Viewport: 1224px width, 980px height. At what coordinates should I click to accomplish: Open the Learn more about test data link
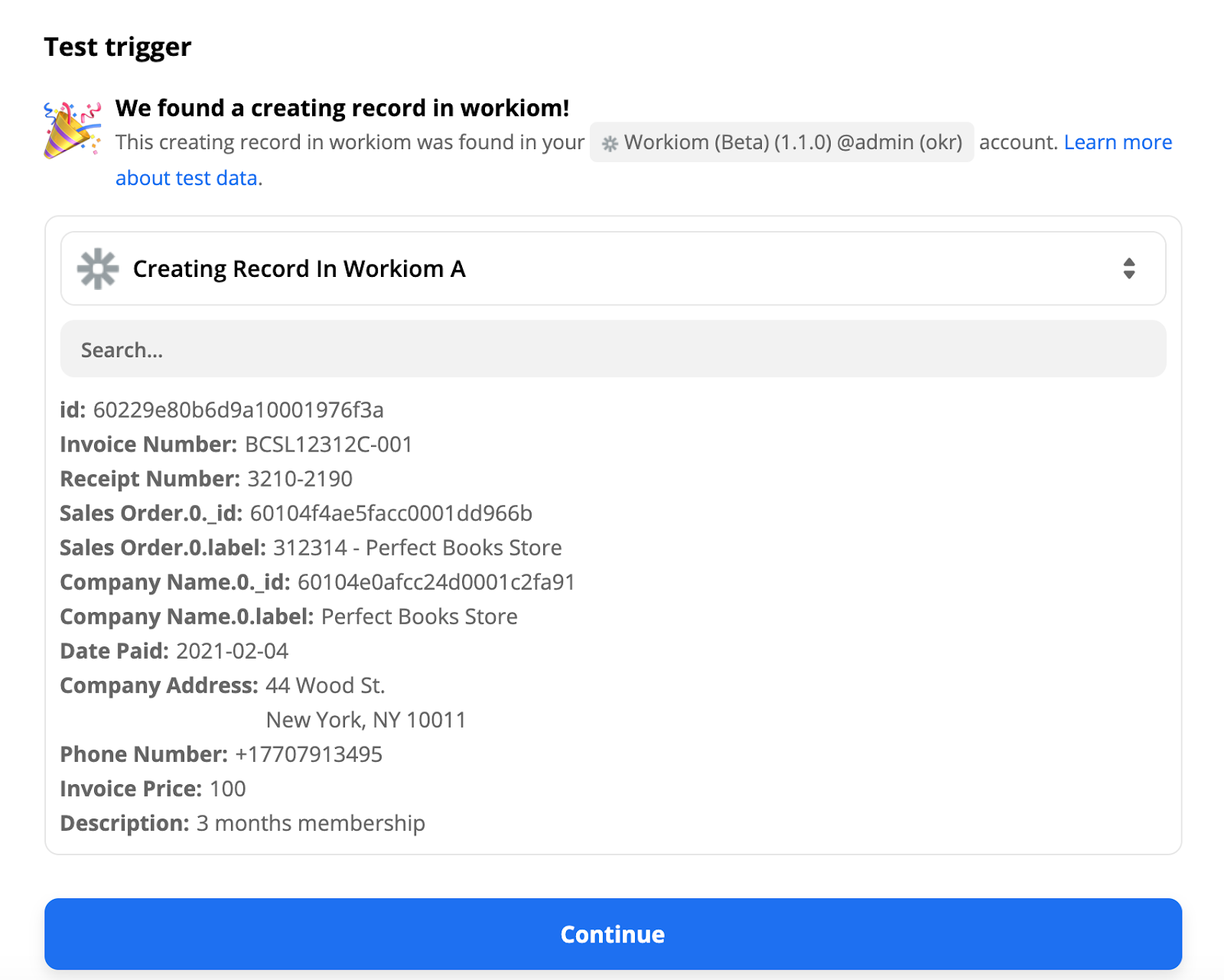coord(1118,142)
